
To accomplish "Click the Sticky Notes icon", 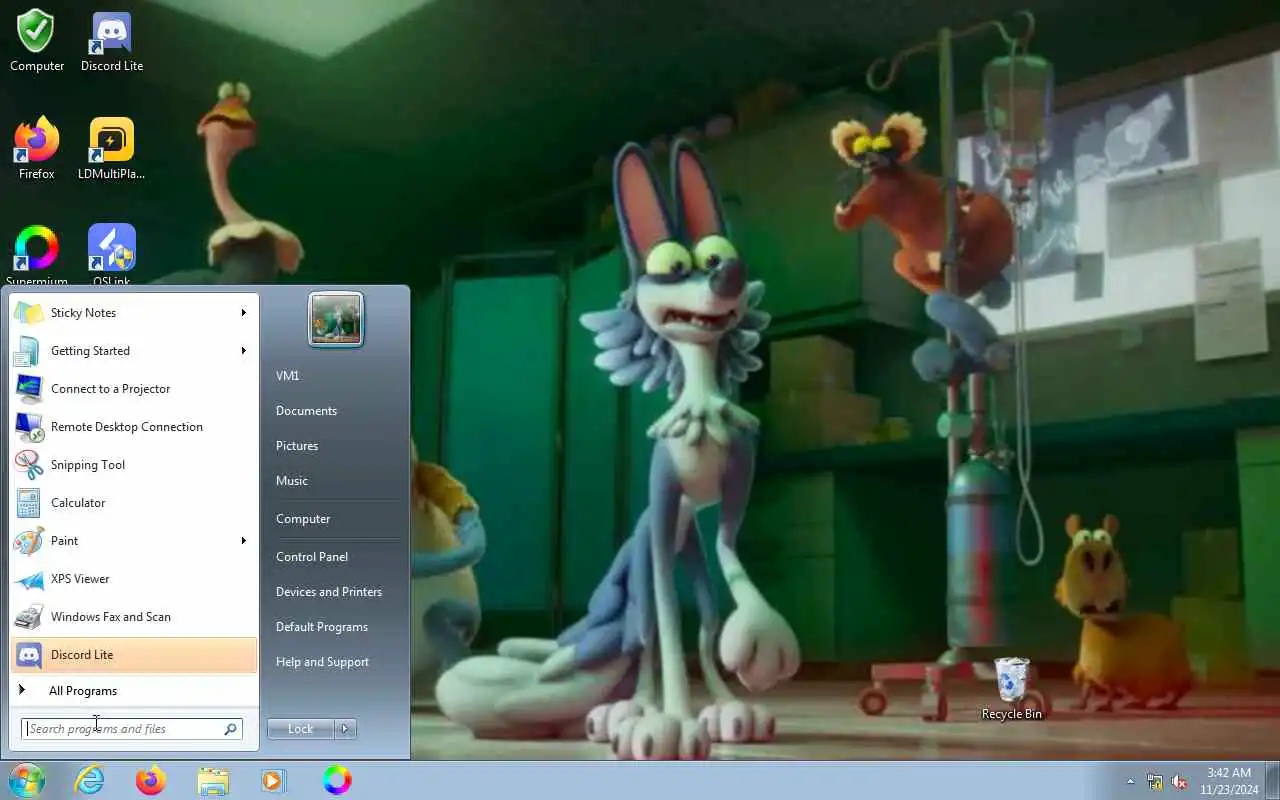I will [29, 313].
